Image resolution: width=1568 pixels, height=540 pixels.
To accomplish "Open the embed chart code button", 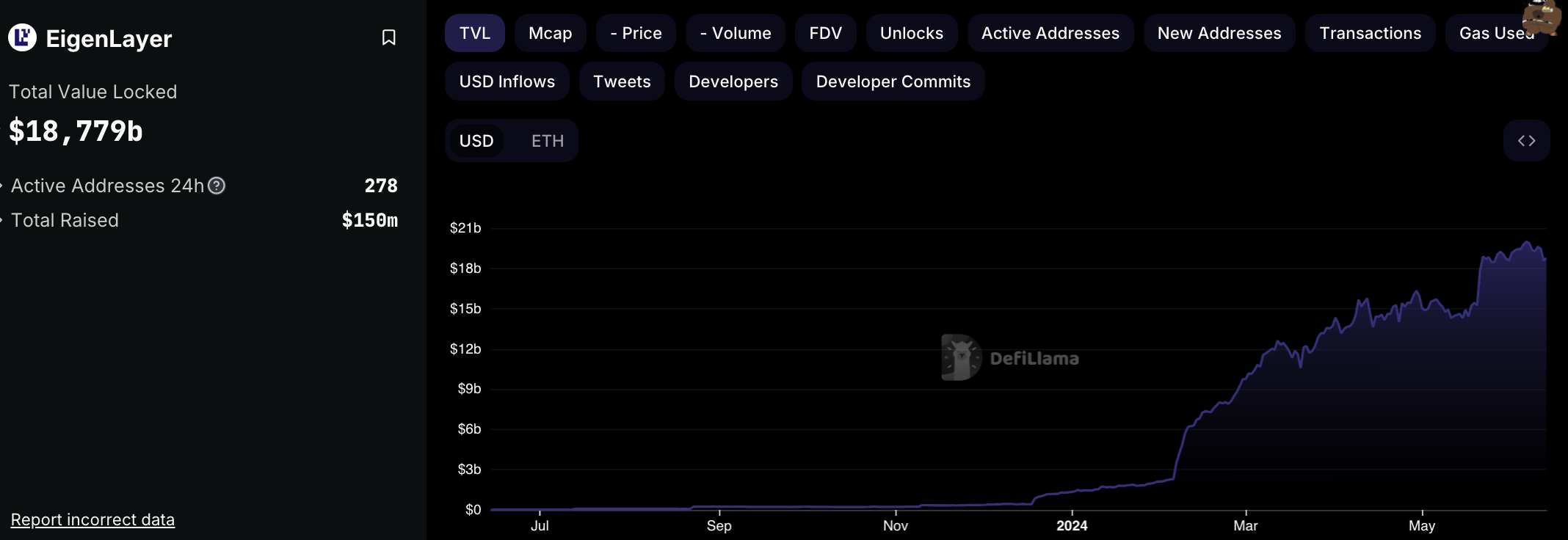I will pyautogui.click(x=1527, y=141).
